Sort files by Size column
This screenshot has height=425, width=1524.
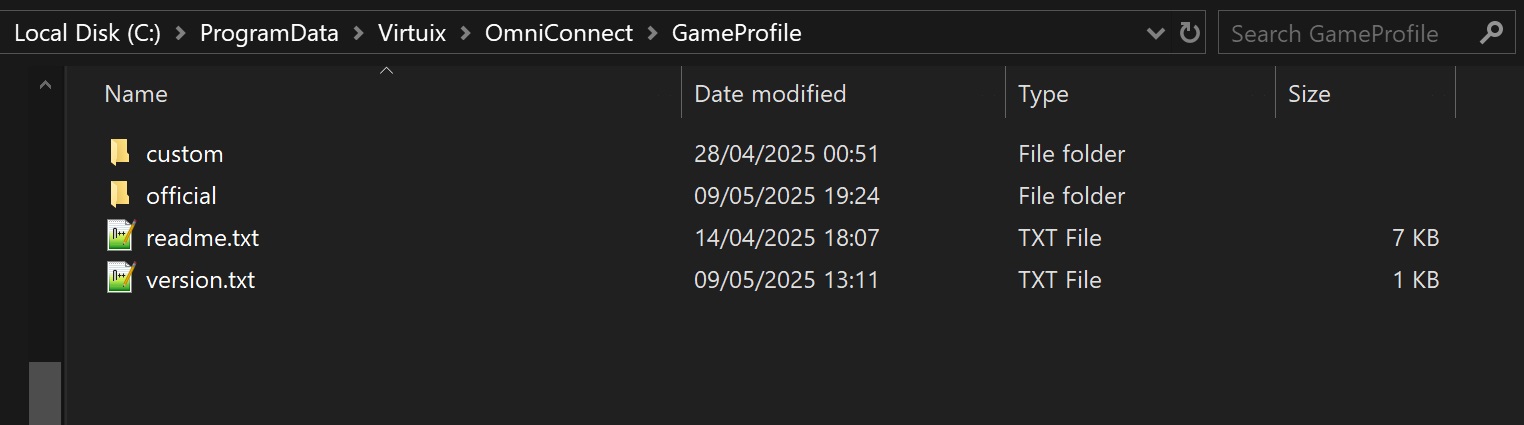1309,94
